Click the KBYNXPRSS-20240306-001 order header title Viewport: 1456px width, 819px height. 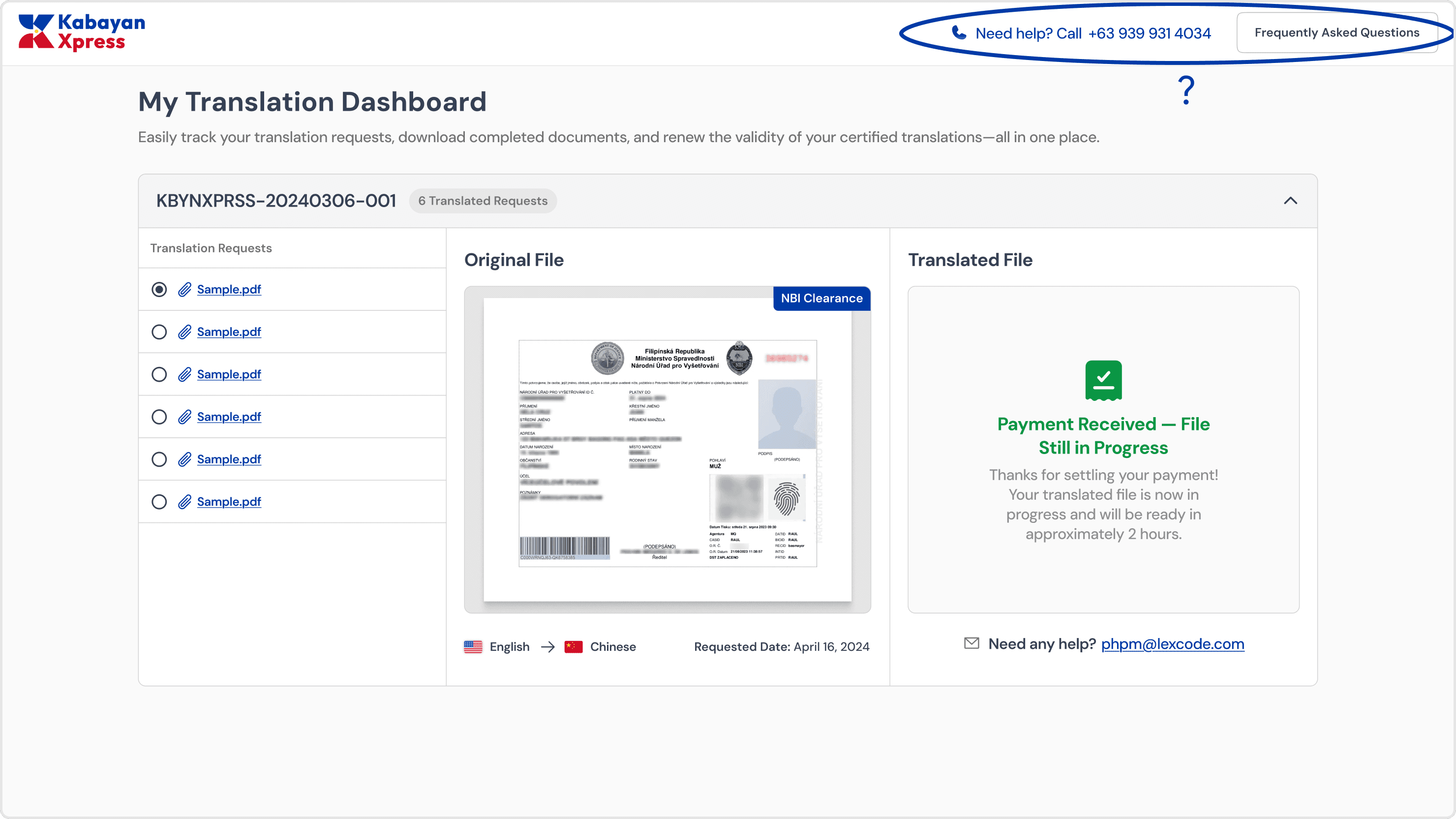276,201
